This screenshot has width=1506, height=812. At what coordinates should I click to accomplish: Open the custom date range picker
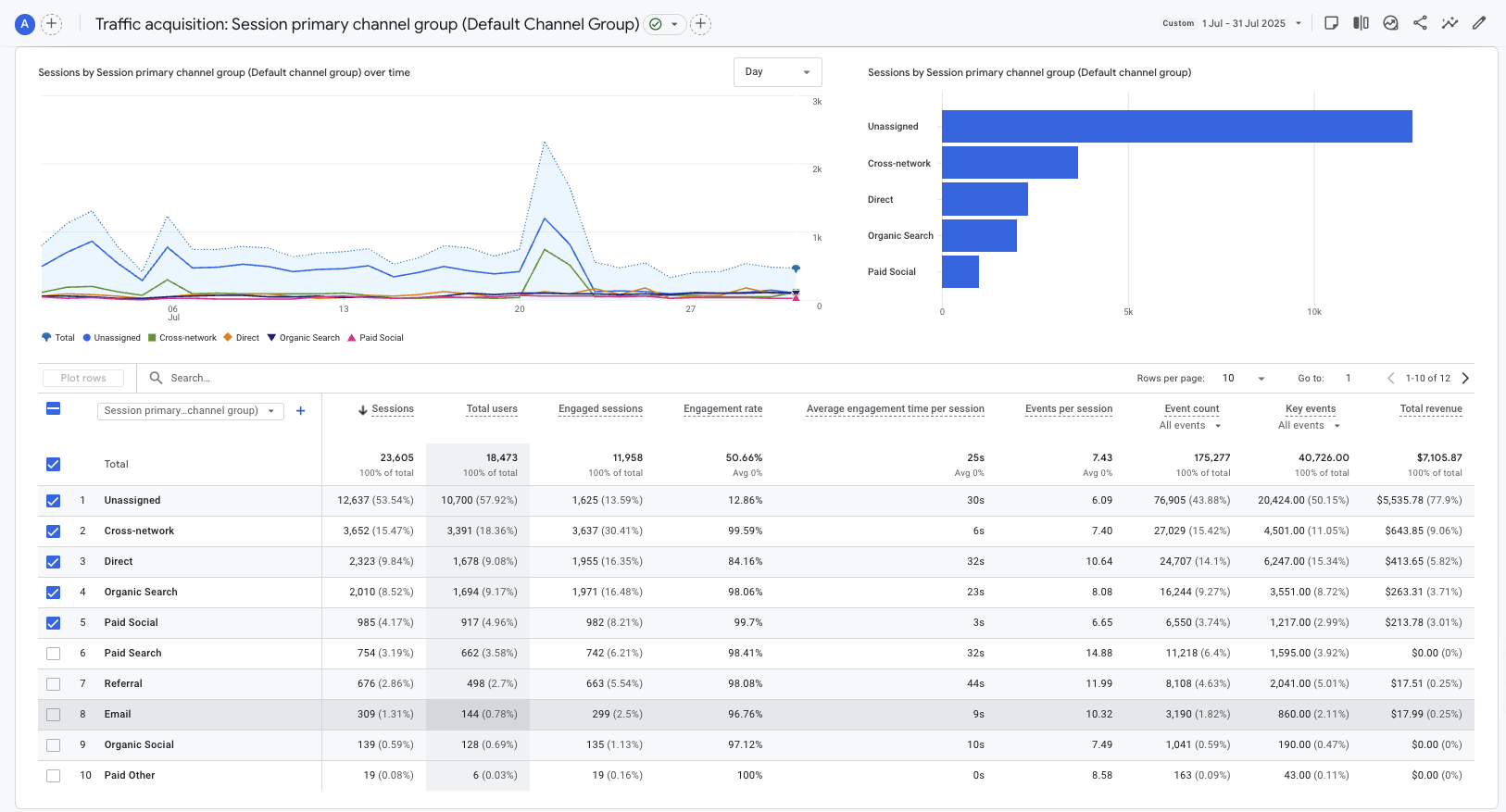coord(1232,23)
